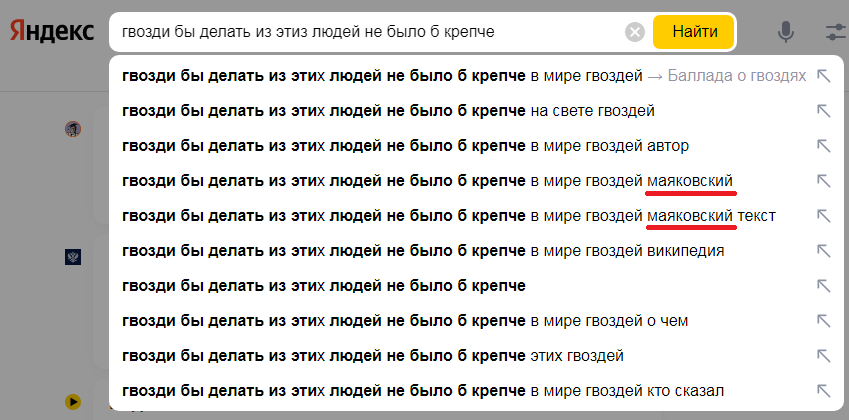
Task: Click the arrow next to the википедия suggestion
Action: click(x=823, y=250)
